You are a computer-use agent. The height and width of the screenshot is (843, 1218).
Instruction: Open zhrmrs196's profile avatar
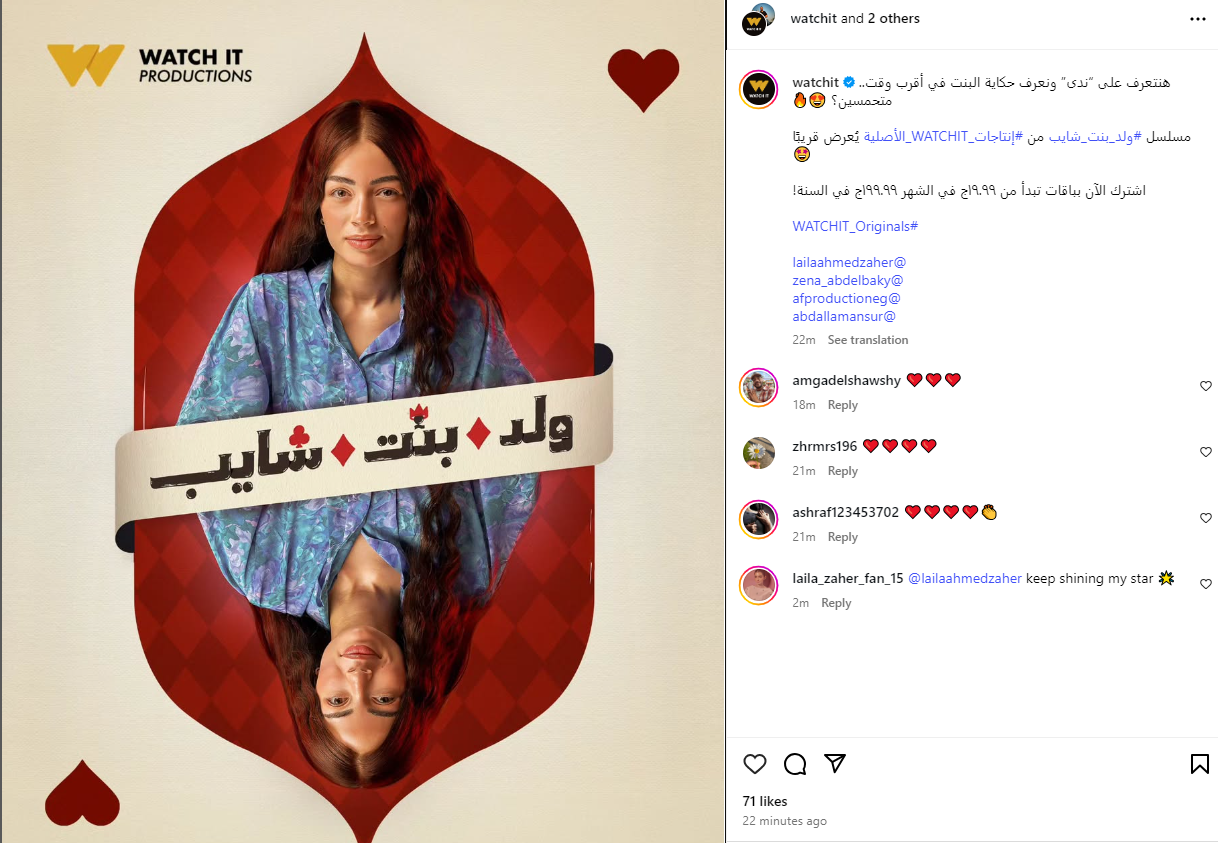(759, 453)
